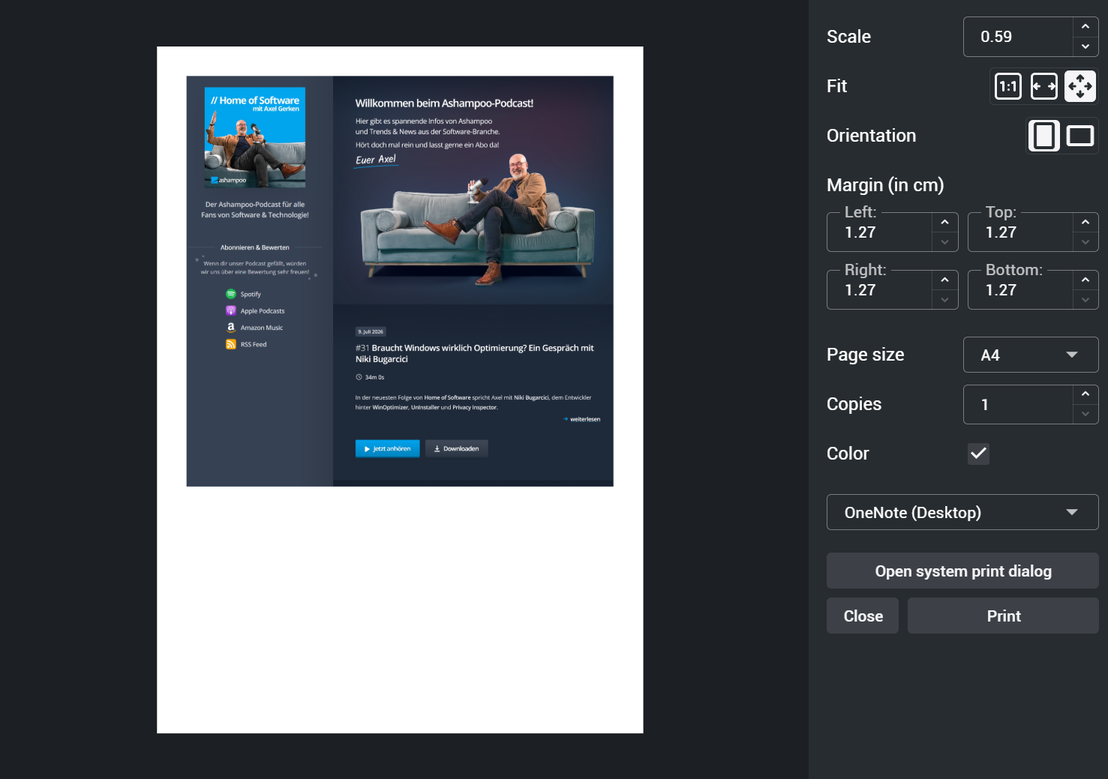The width and height of the screenshot is (1108, 779).
Task: Toggle the Color checkbox
Action: (x=978, y=454)
